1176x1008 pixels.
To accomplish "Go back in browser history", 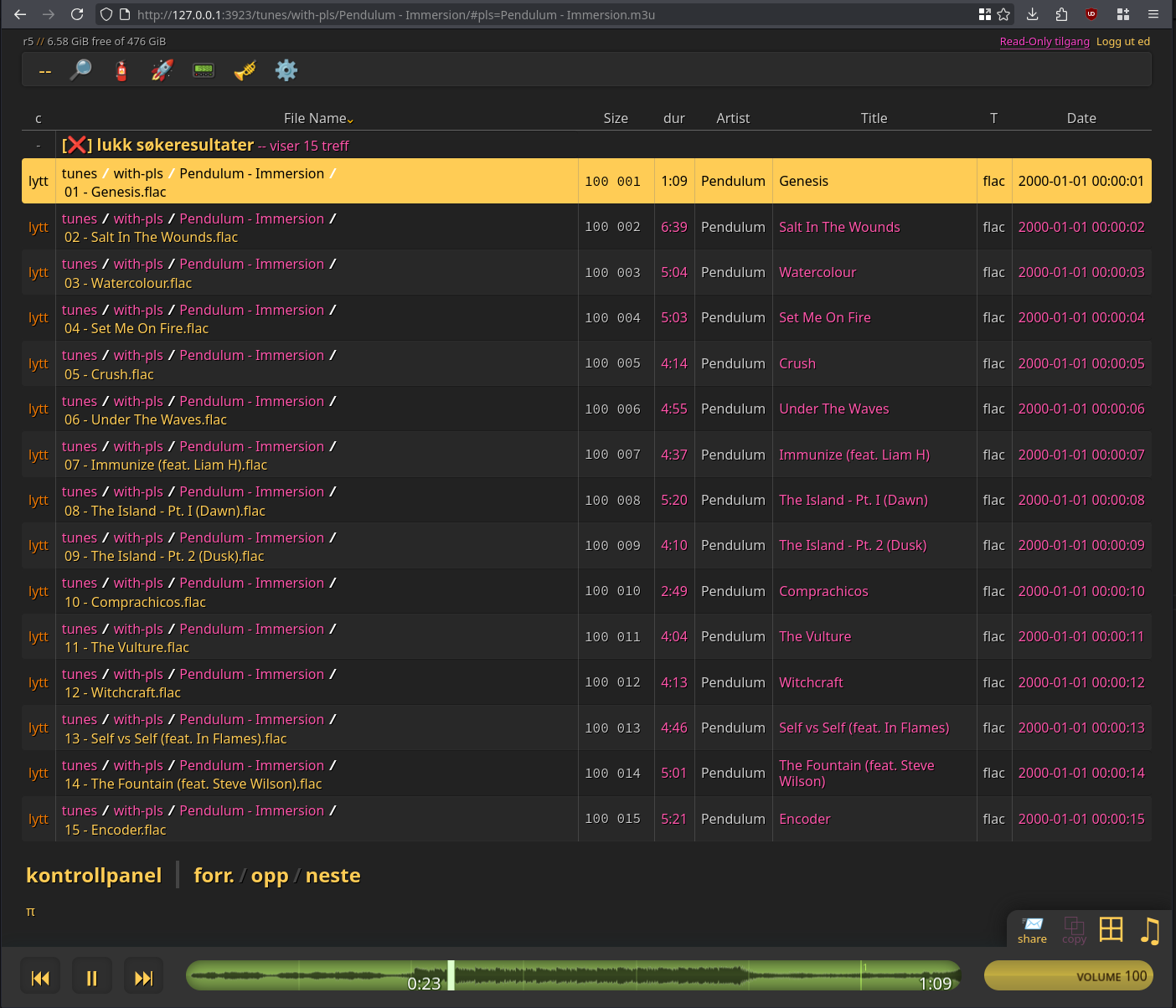I will (x=20, y=14).
